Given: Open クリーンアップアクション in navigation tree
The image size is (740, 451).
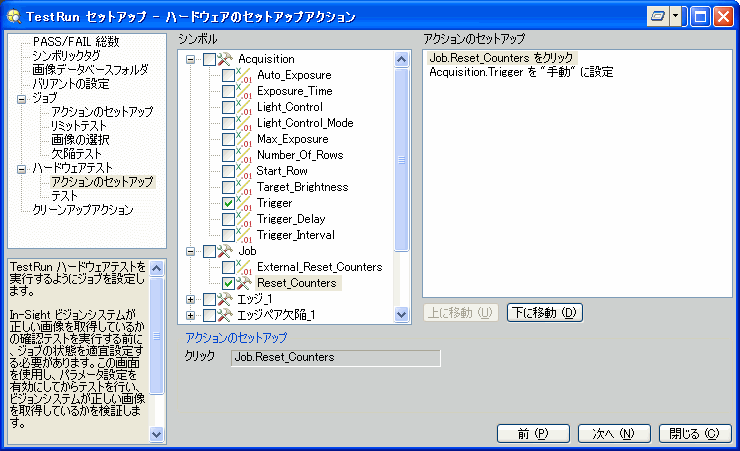Looking at the screenshot, I should (x=82, y=210).
